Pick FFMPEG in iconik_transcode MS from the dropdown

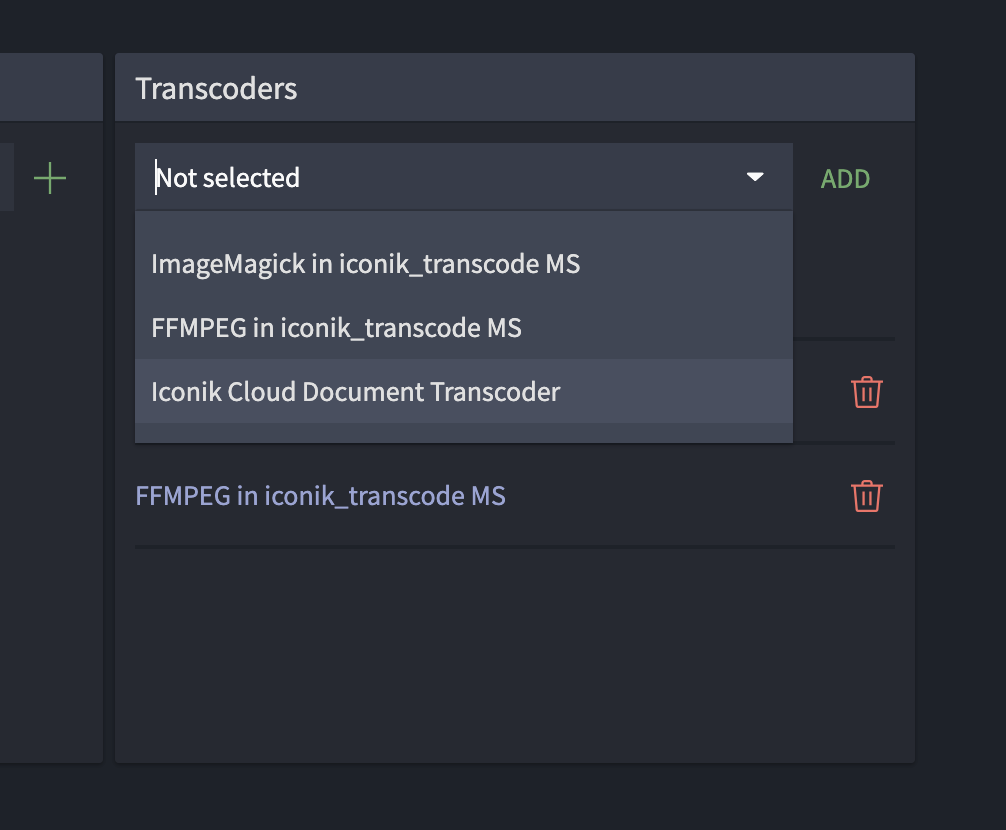click(x=335, y=327)
